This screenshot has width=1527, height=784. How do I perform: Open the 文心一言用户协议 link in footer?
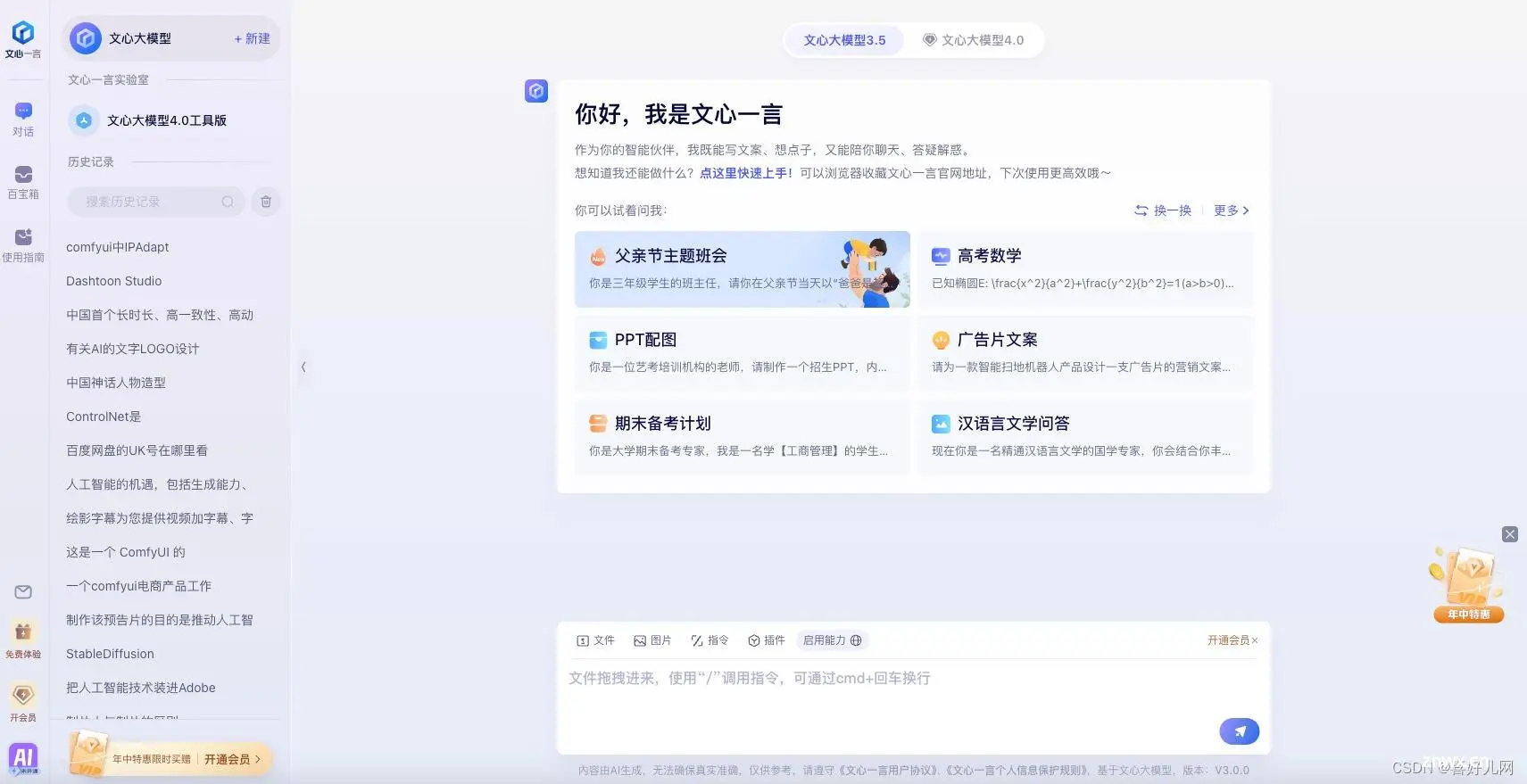point(888,771)
